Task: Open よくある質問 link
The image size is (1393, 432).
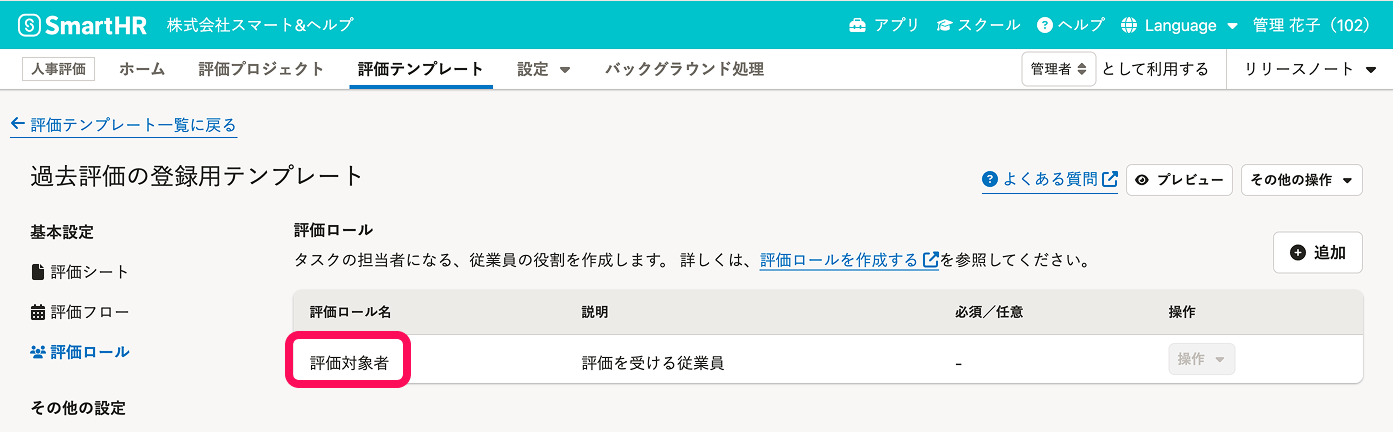Action: pyautogui.click(x=1050, y=180)
